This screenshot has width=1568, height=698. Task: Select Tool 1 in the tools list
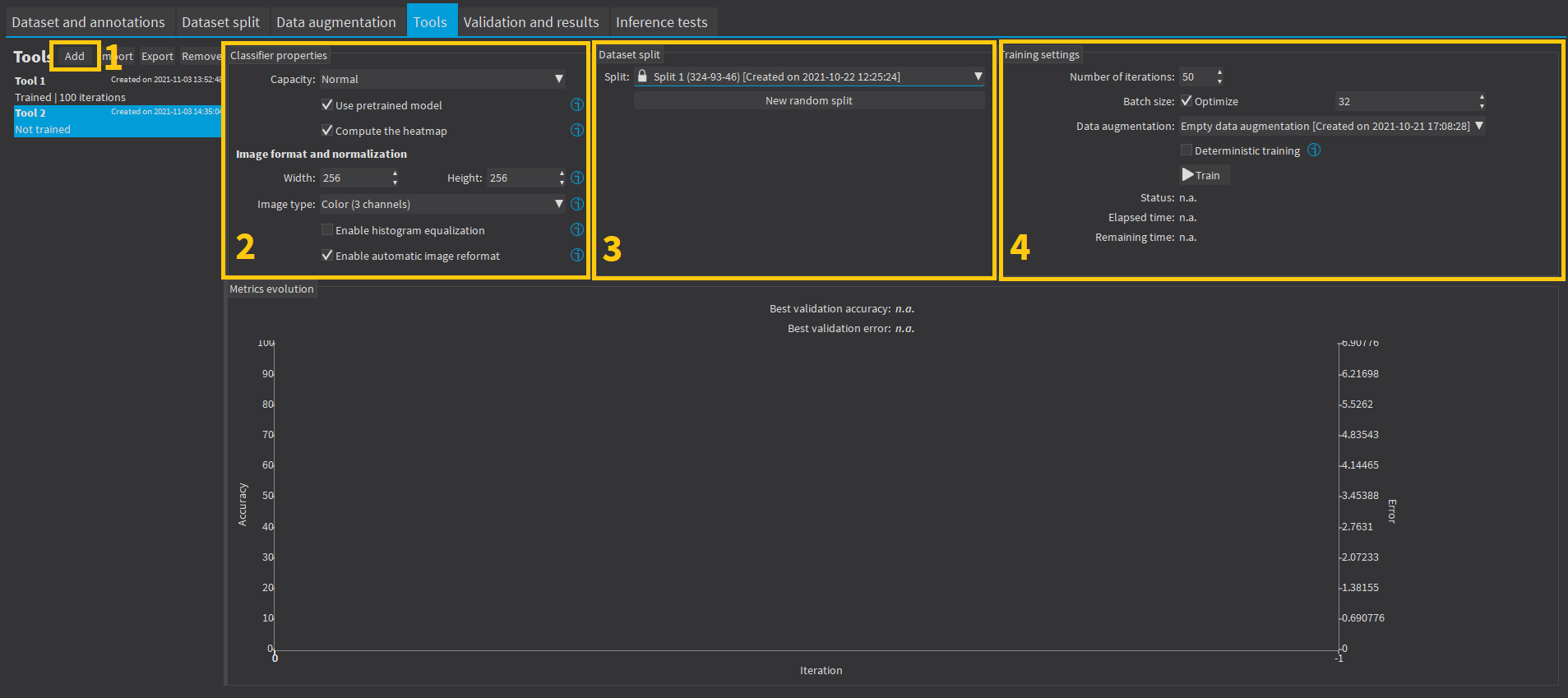click(118, 89)
